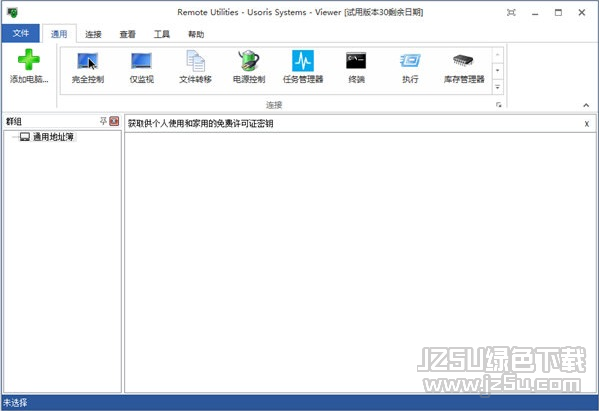Dismiss the free license key banner
Viewport: 599px width, 411px height.
[587, 124]
